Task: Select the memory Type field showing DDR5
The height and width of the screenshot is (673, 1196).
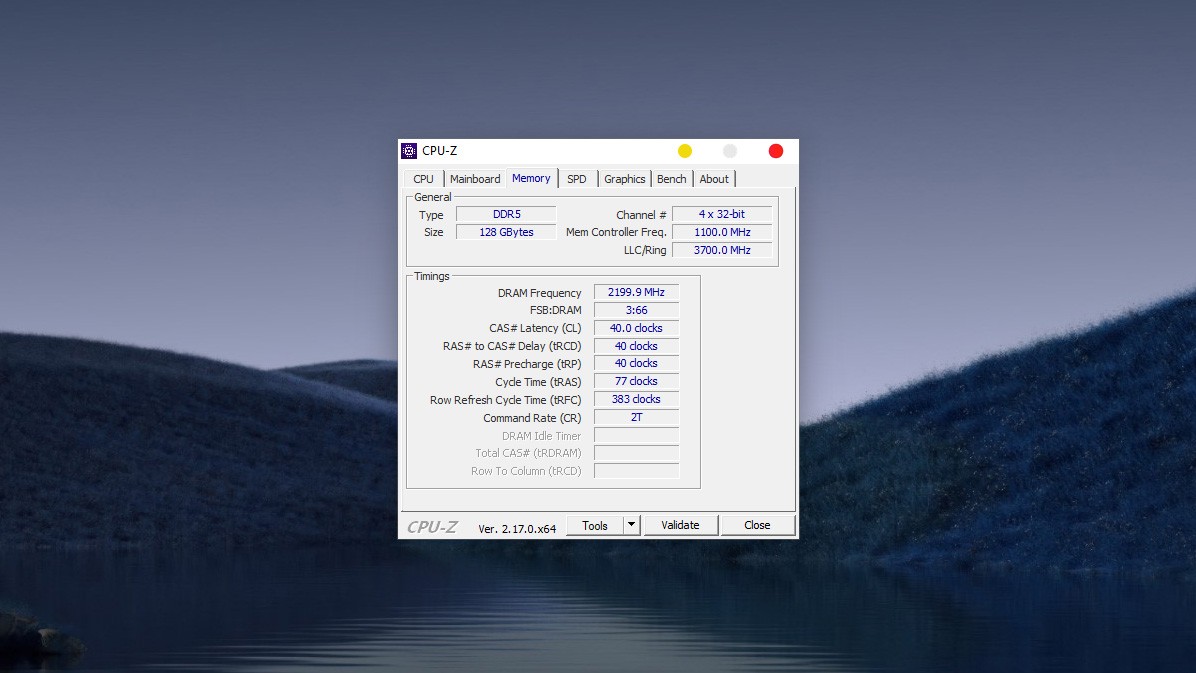Action: 506,214
